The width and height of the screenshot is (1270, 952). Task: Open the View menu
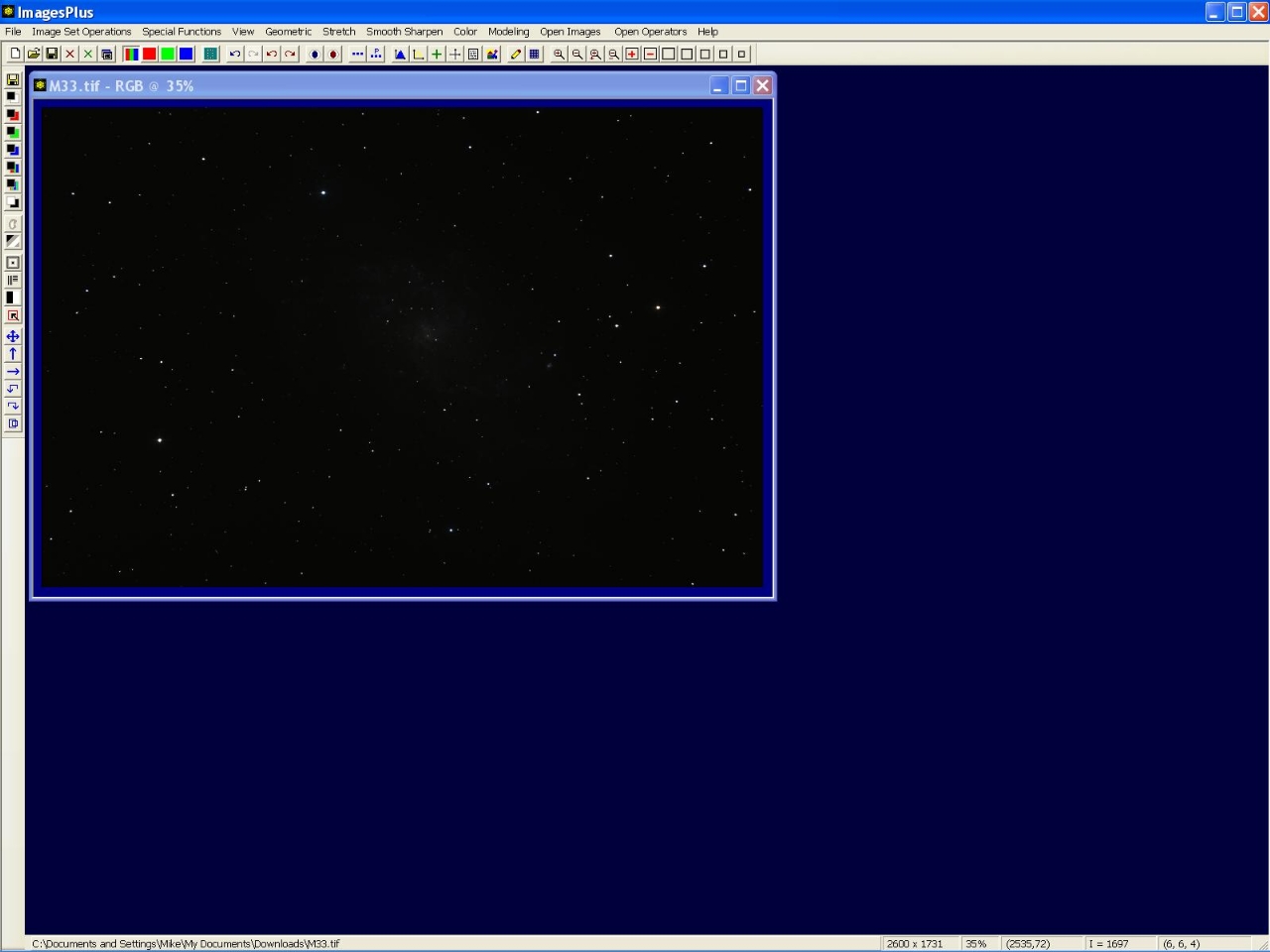click(243, 32)
